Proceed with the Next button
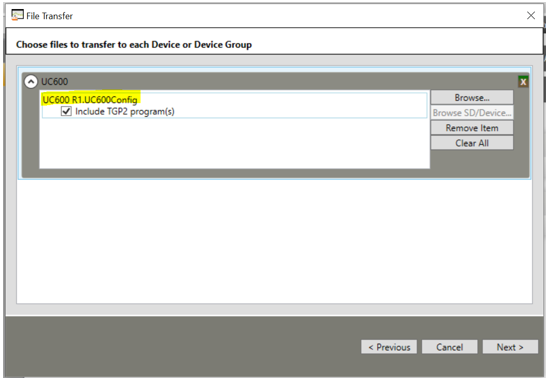The image size is (549, 382). point(510,347)
